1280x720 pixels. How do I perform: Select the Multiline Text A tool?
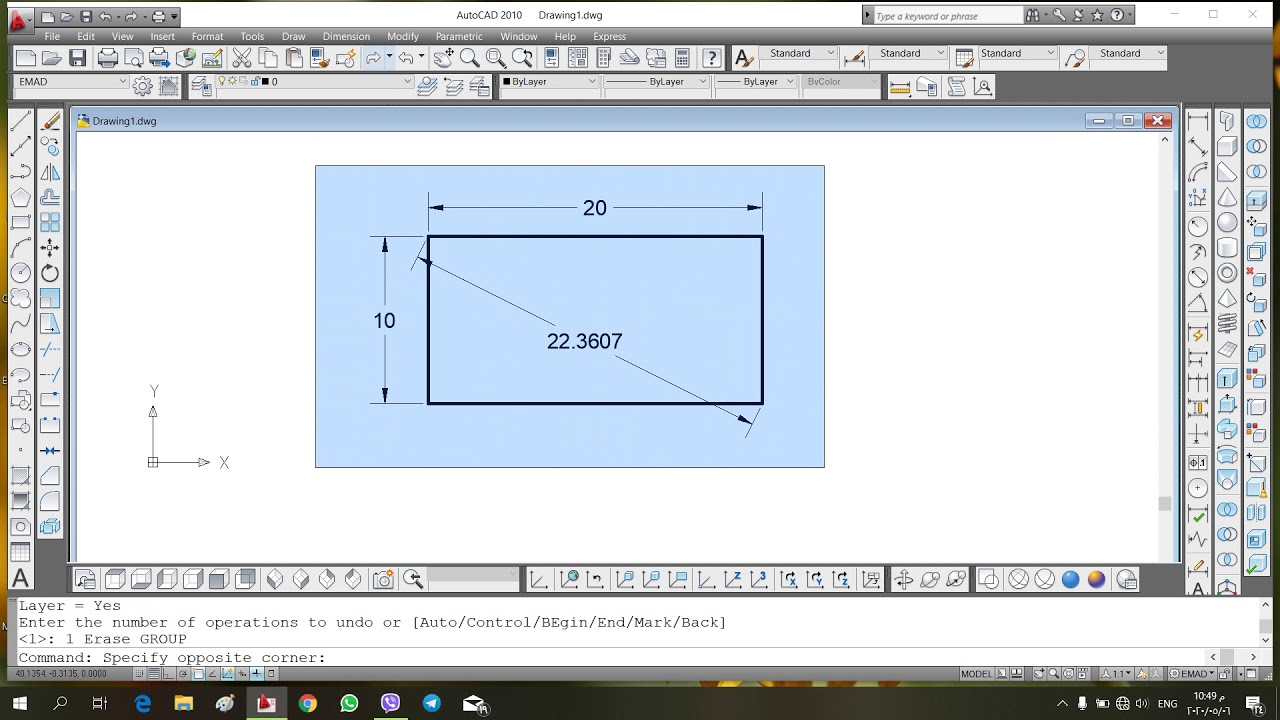[20, 578]
